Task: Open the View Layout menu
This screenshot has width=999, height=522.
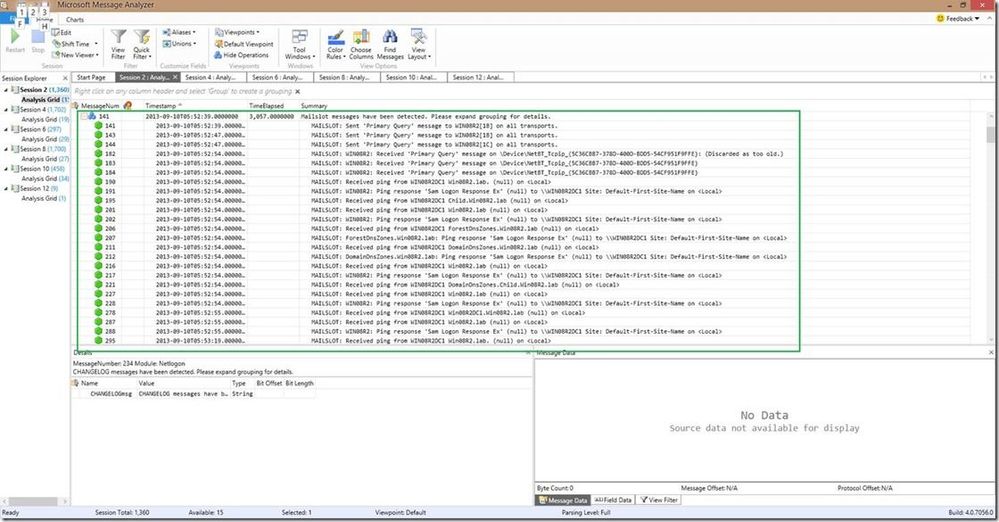Action: (x=419, y=45)
